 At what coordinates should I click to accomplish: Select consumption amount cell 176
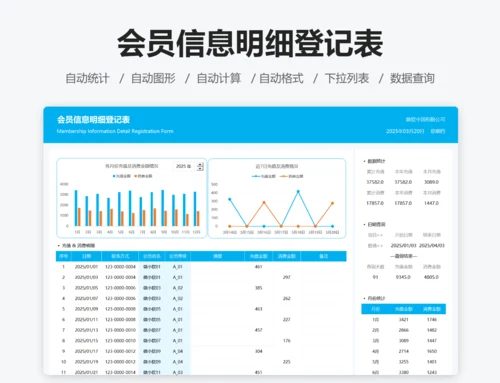click(287, 341)
